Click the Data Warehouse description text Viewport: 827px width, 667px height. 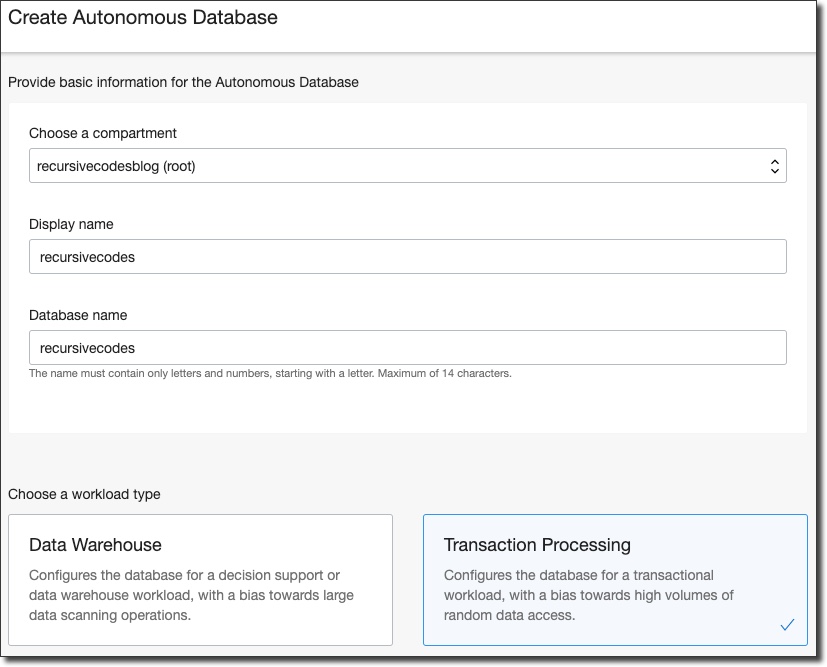coord(191,595)
